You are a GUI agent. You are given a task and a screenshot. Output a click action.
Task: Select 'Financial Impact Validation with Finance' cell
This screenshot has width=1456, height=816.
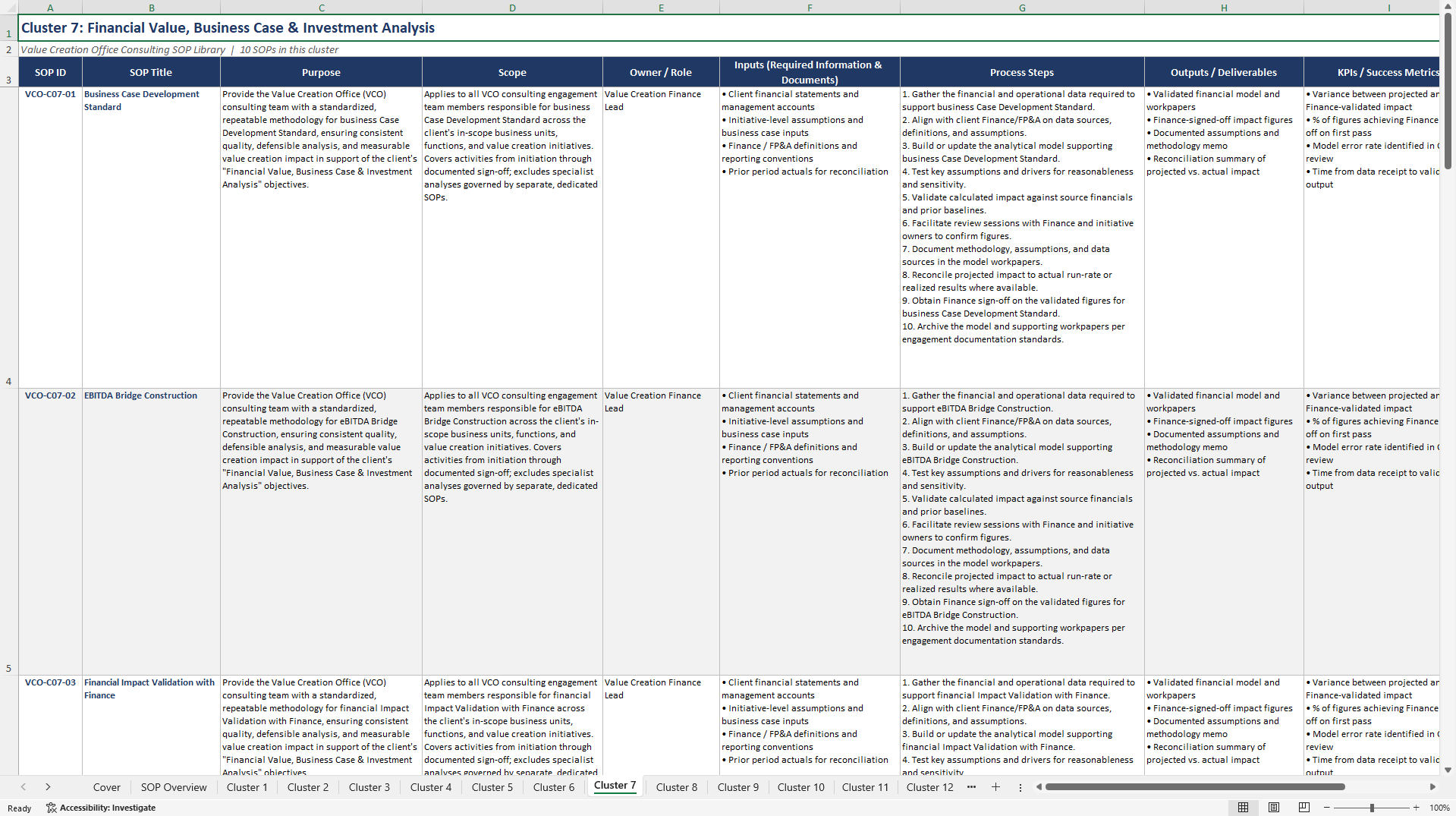click(x=151, y=725)
